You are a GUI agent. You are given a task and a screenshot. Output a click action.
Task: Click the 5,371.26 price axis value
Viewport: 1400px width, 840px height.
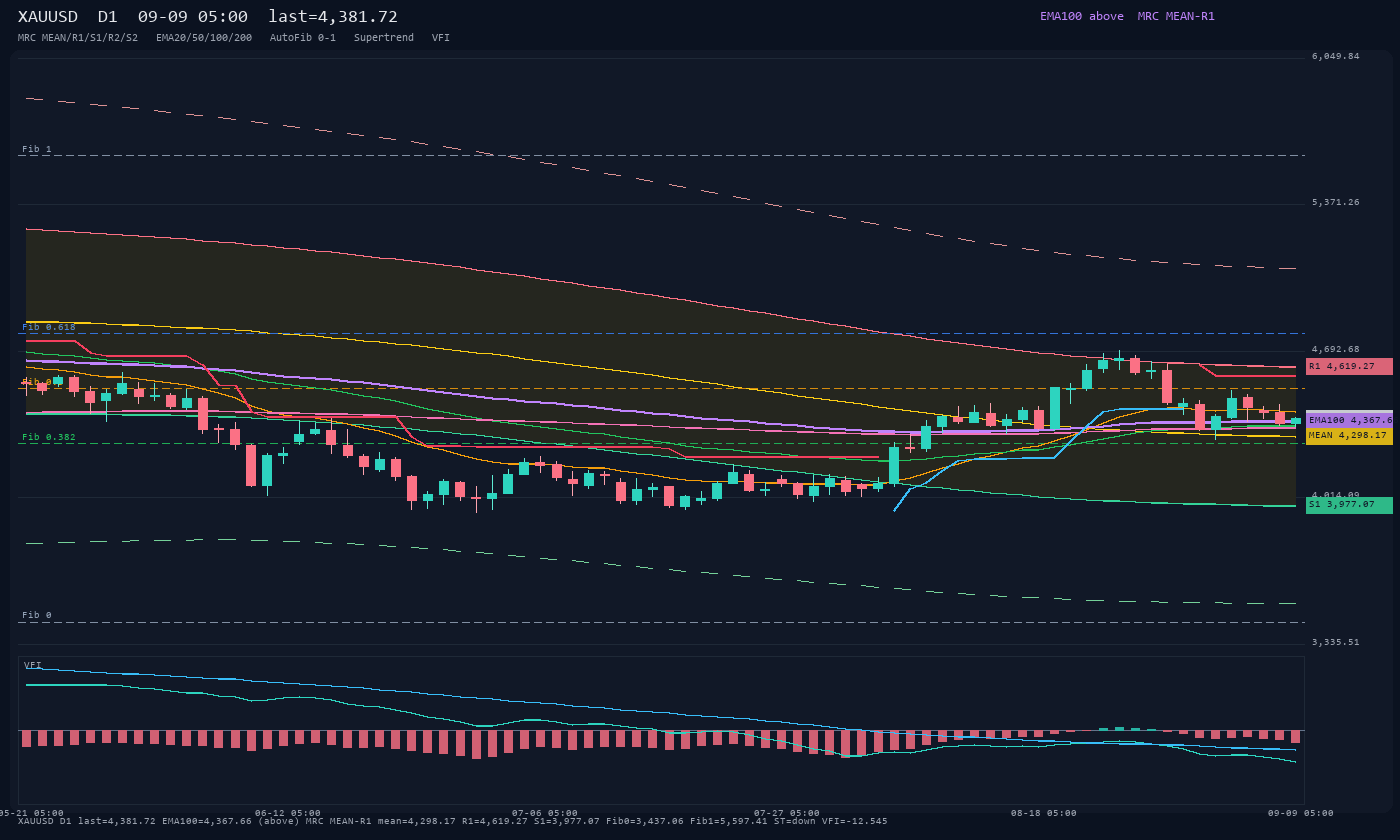tap(1336, 202)
